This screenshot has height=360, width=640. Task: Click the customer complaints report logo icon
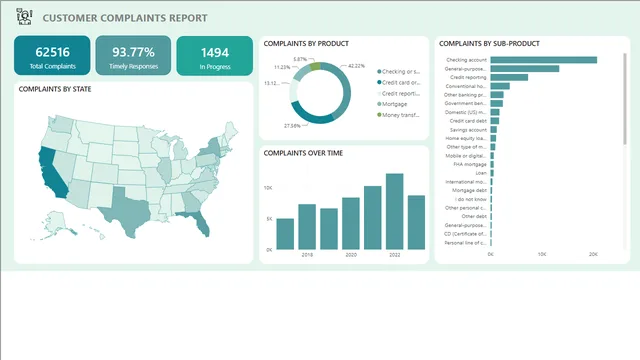click(24, 17)
